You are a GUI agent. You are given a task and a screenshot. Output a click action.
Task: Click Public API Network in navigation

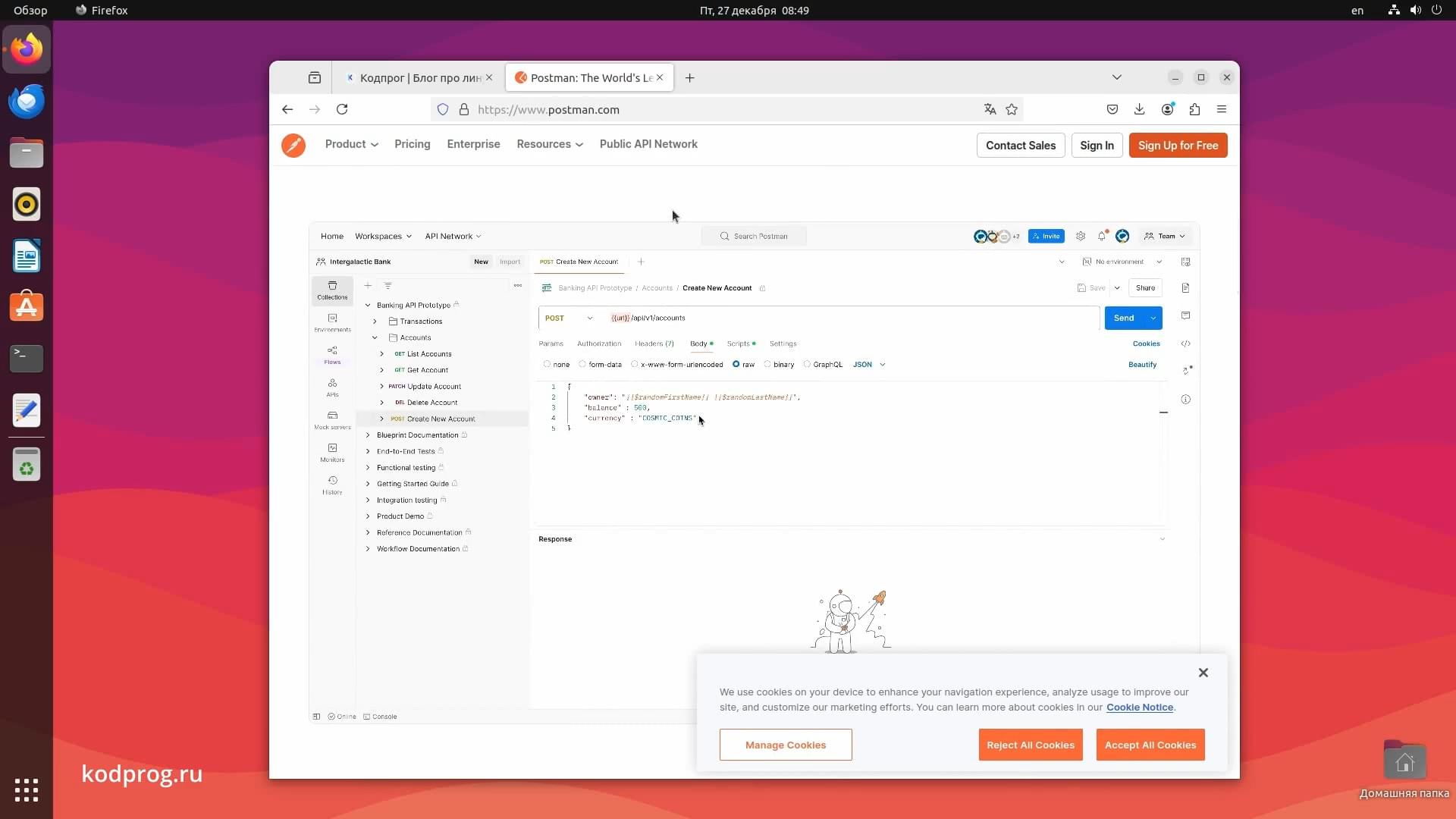coord(648,144)
